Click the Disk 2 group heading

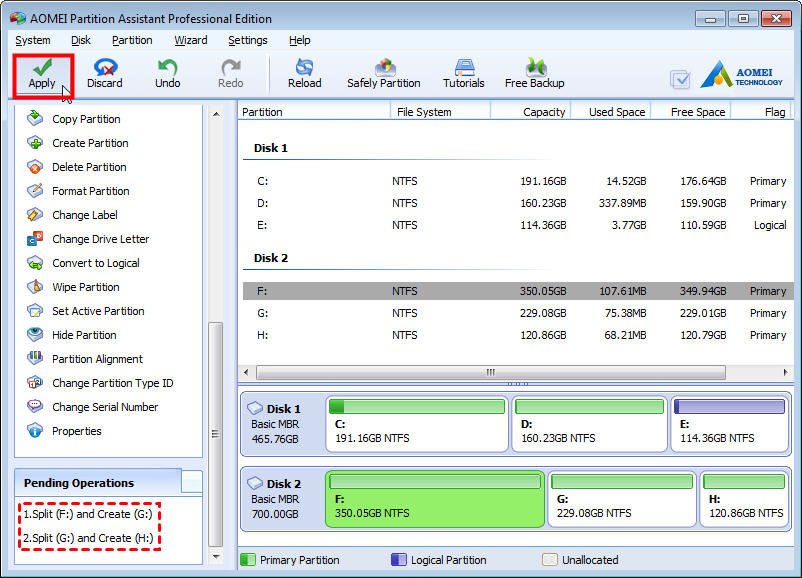coord(271,258)
